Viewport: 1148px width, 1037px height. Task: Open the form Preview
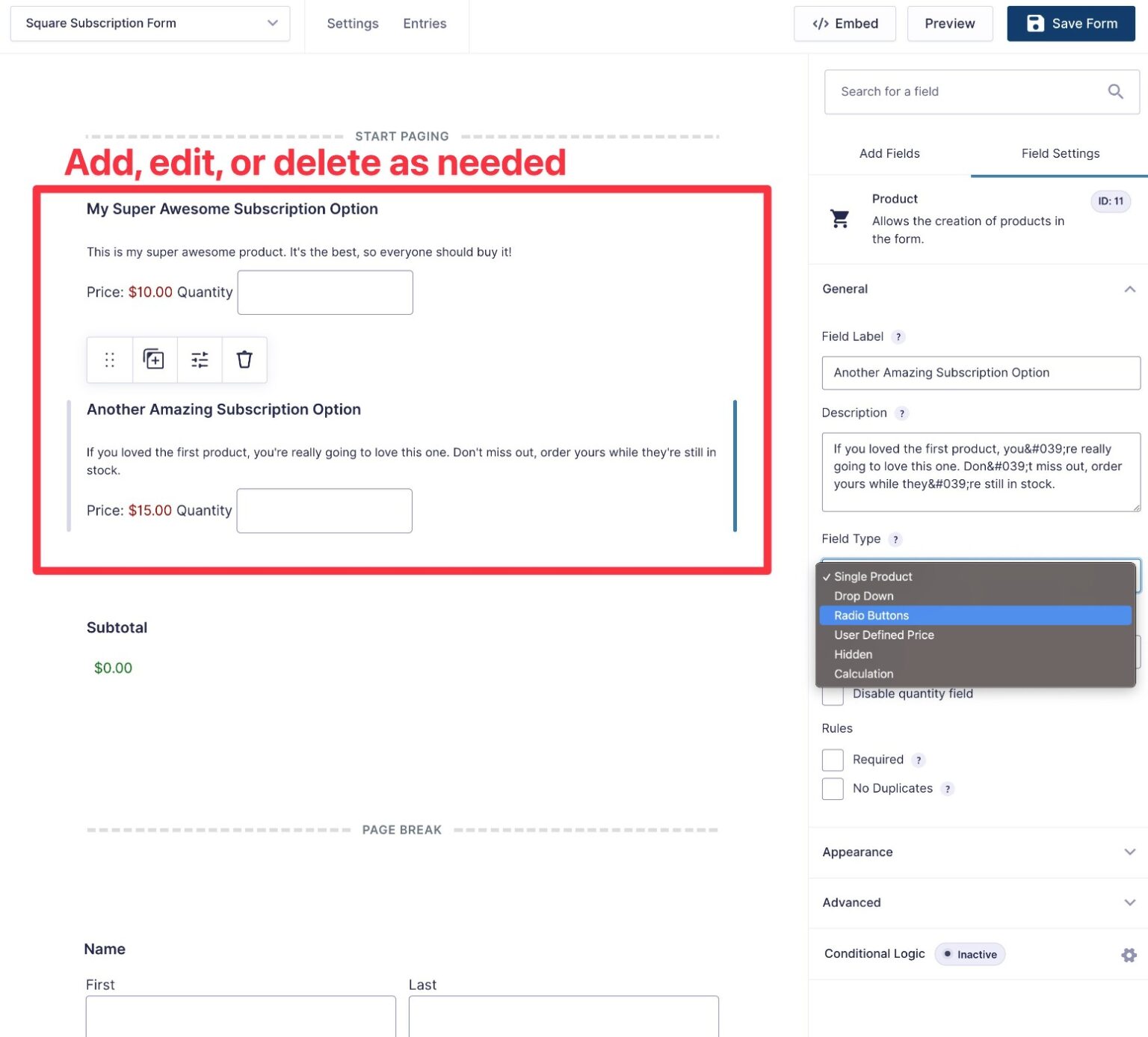pyautogui.click(x=949, y=23)
